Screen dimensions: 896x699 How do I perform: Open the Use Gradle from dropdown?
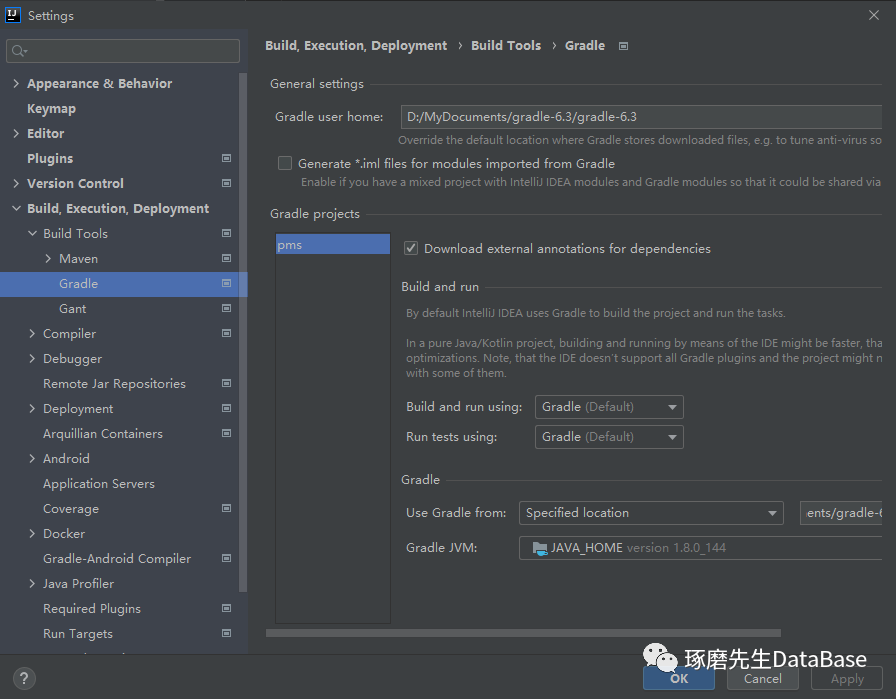pyautogui.click(x=651, y=513)
